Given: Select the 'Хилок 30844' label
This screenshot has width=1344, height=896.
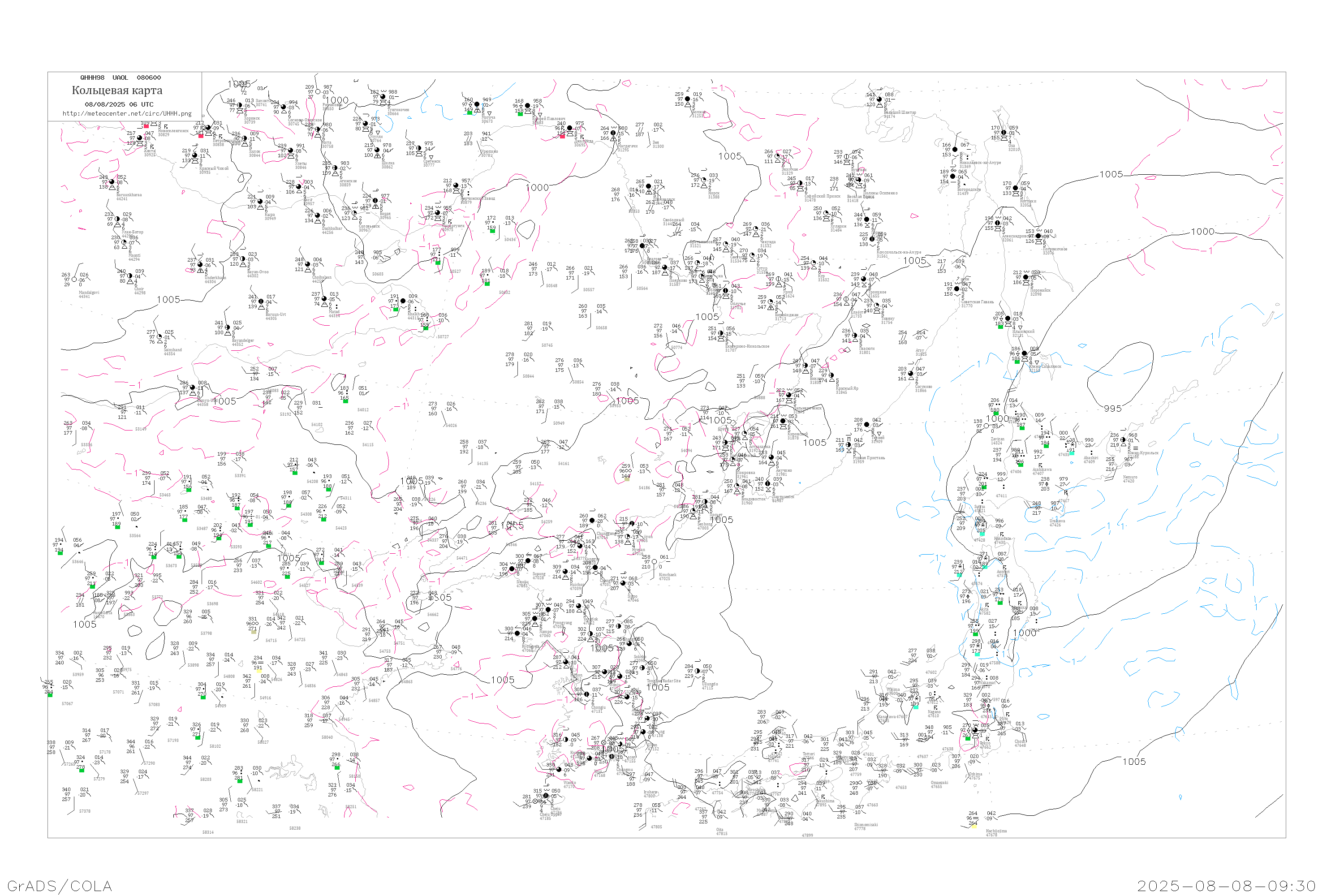Looking at the screenshot, I should 254,153.
